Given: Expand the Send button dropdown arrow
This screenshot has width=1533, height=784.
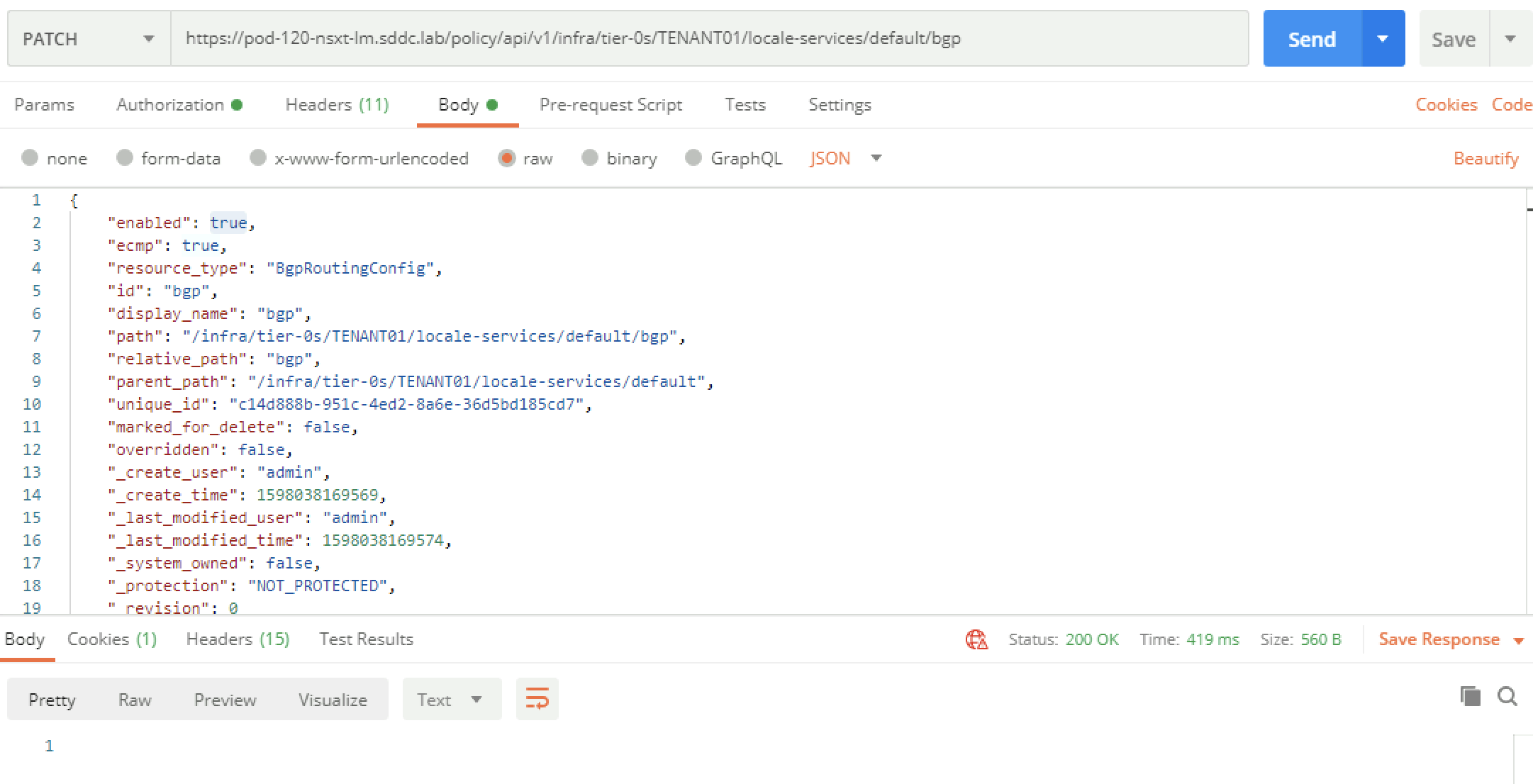Looking at the screenshot, I should pos(1383,38).
